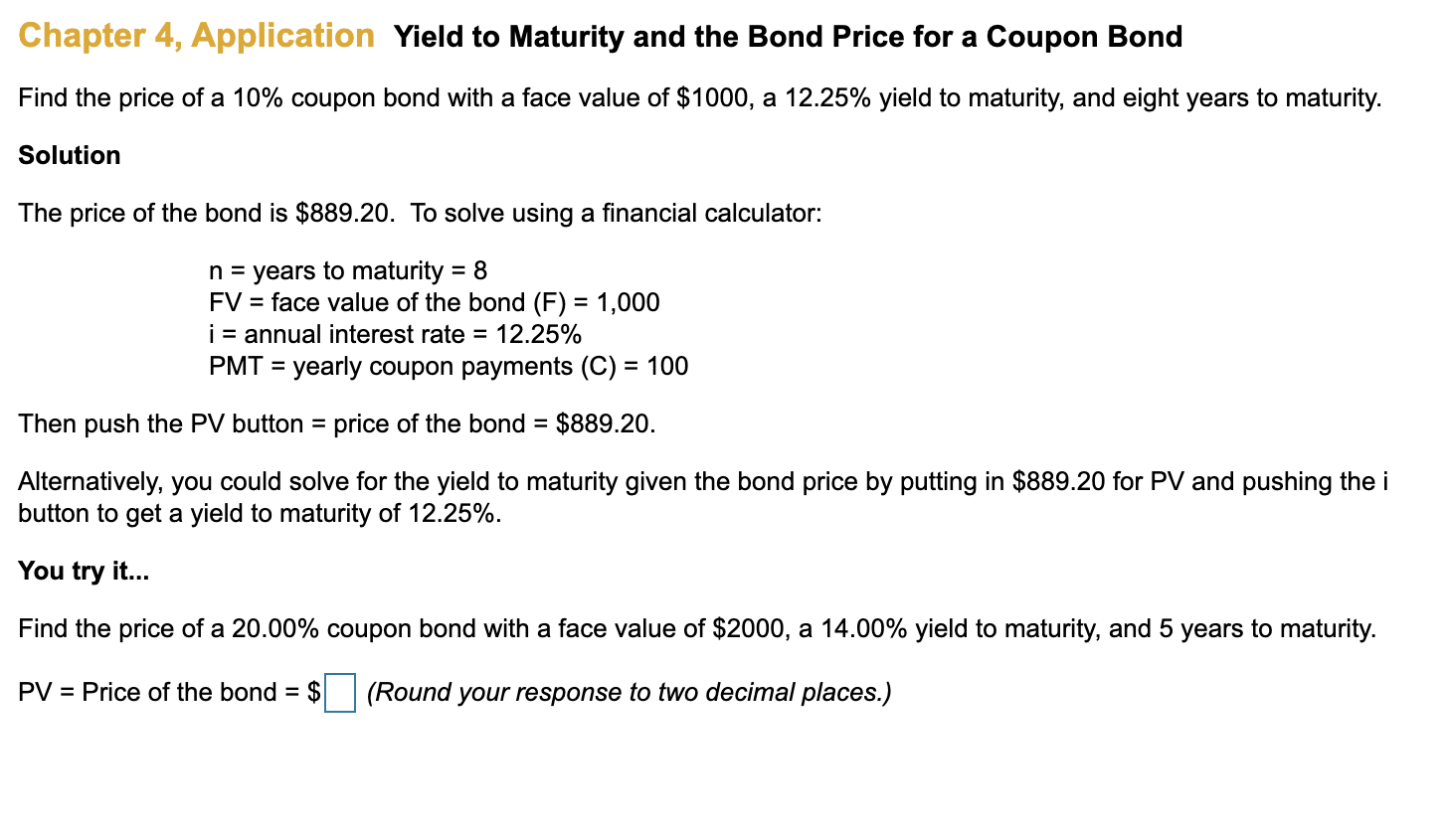
Task: Click the example question about the 10% coupon bond
Action: click(x=700, y=97)
